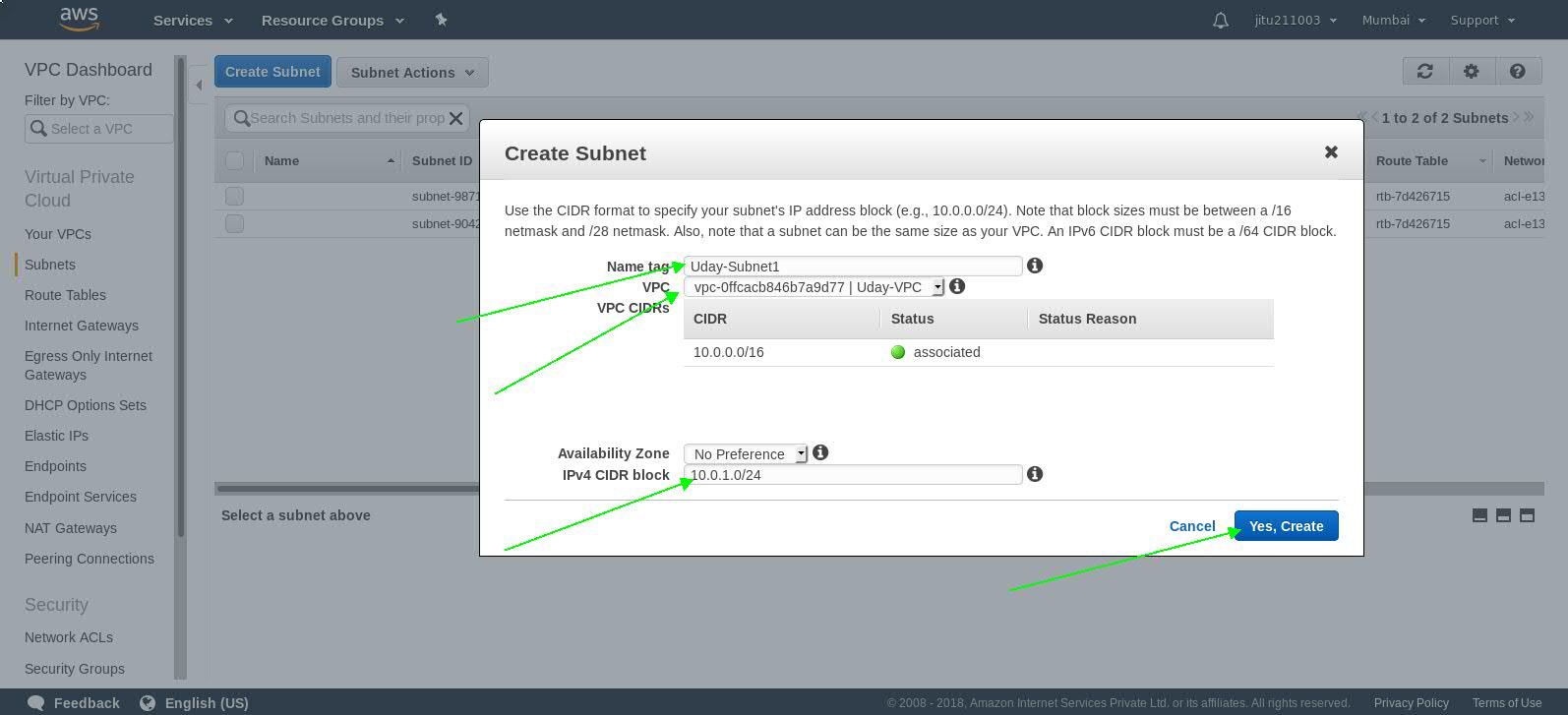
Task: Open table settings gear icon
Action: click(x=1472, y=71)
